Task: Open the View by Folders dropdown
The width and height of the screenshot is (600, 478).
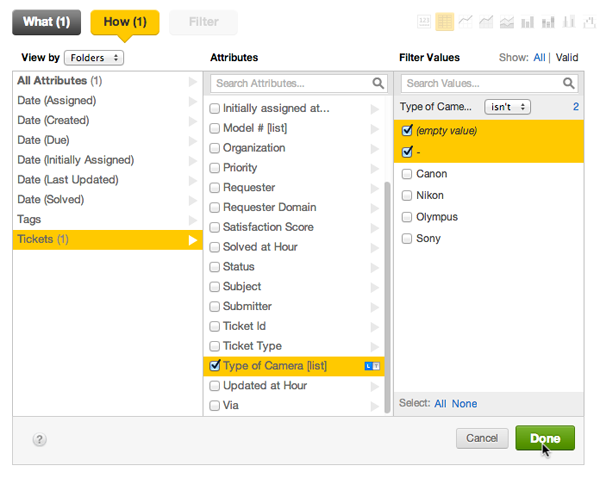Action: (x=94, y=59)
